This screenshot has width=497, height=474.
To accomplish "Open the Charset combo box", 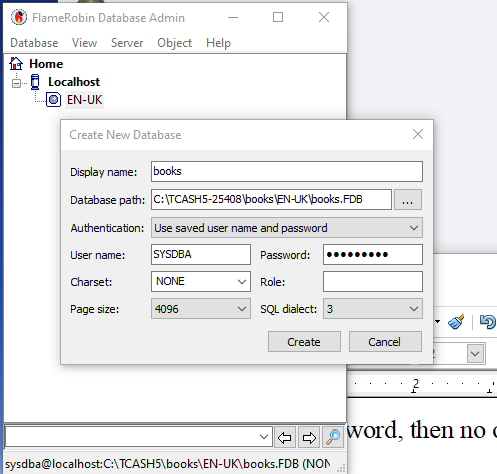I will click(201, 282).
